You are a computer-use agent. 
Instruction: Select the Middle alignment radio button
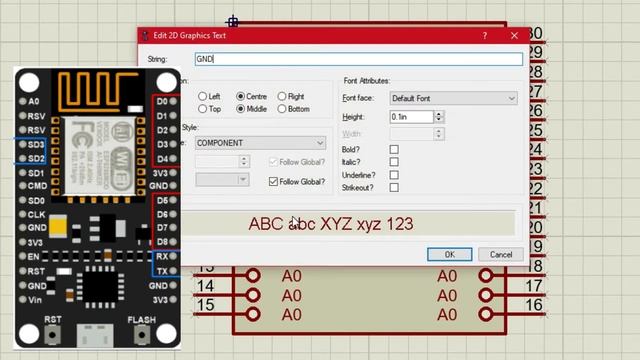coord(240,109)
